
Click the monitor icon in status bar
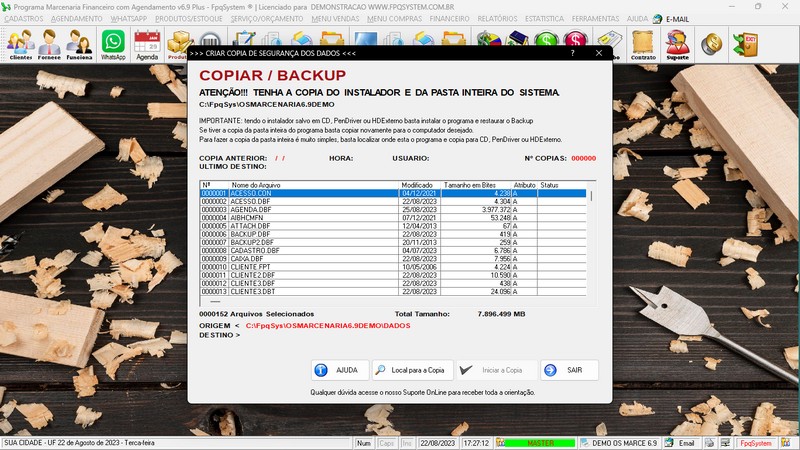[725, 443]
